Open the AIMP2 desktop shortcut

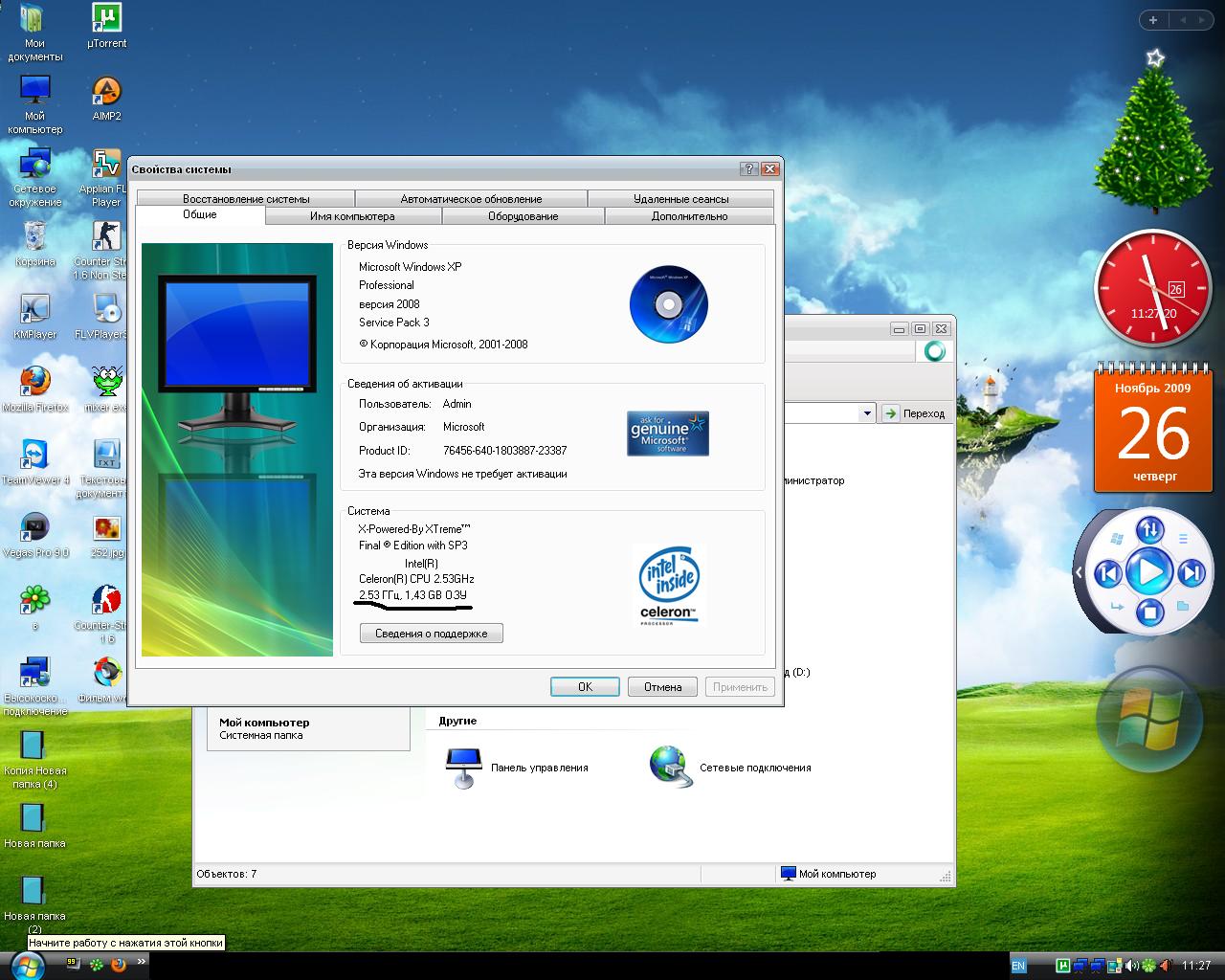[x=106, y=93]
